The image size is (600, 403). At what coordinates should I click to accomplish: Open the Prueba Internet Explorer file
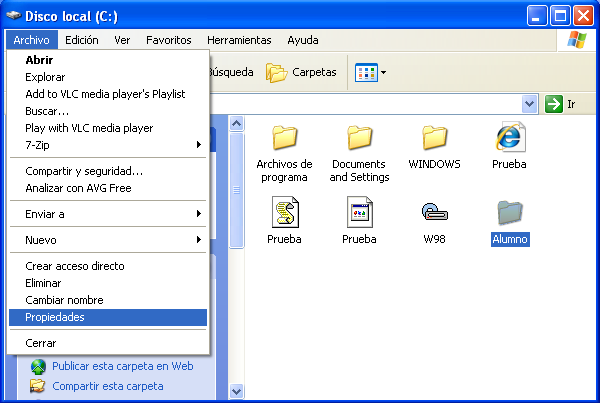click(509, 138)
